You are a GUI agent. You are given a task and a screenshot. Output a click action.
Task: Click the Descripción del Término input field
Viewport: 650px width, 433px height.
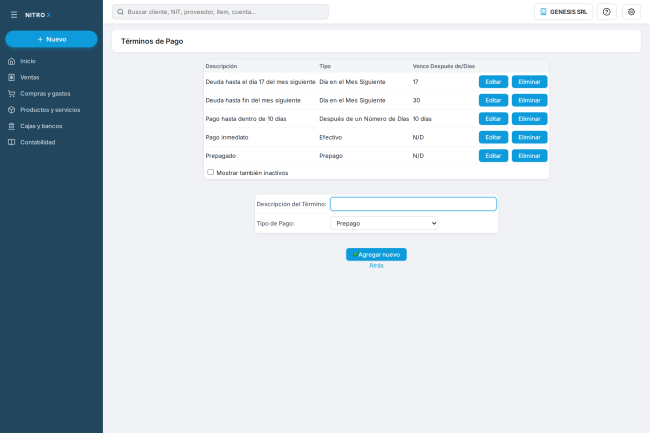point(413,204)
